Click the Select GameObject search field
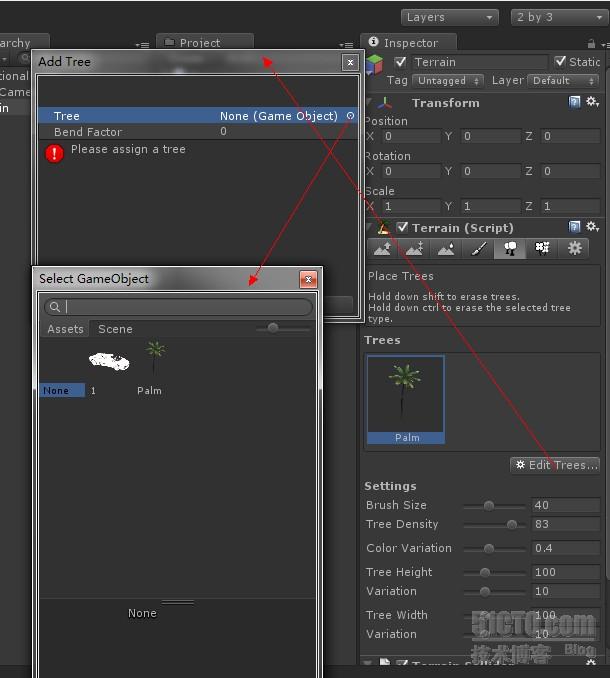 (x=178, y=307)
